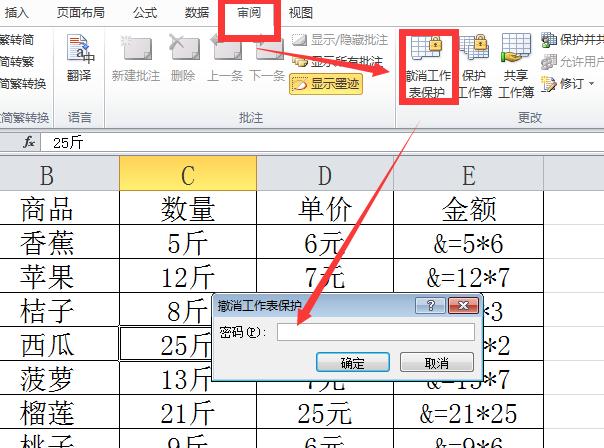This screenshot has width=604, height=448.
Task: Open the 页面布局 ribbon tab
Action: (81, 13)
